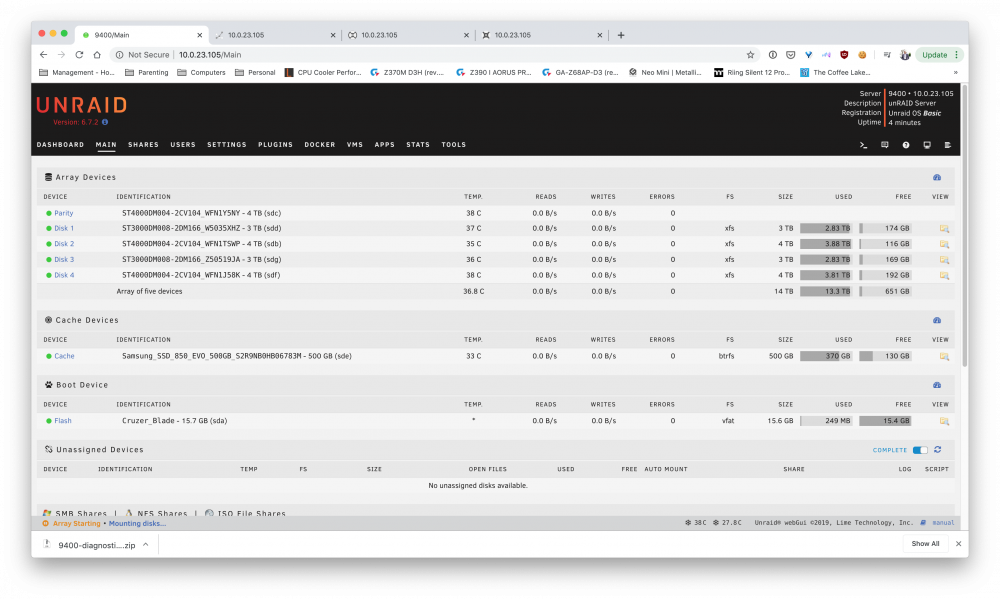Image resolution: width=1000 pixels, height=599 pixels.
Task: Browse Flash via its view folder icon
Action: pyautogui.click(x=944, y=421)
